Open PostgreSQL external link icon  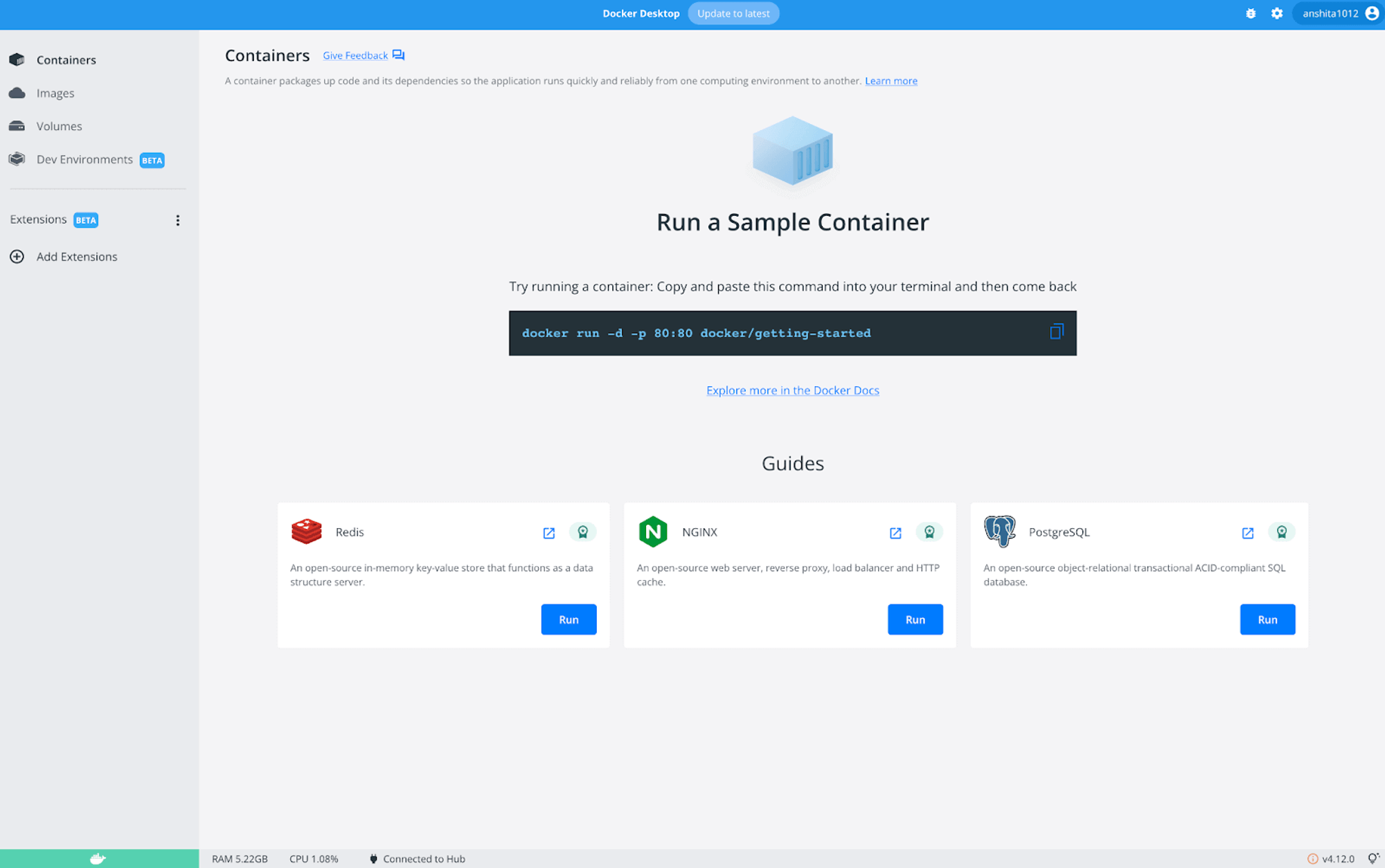click(x=1247, y=533)
